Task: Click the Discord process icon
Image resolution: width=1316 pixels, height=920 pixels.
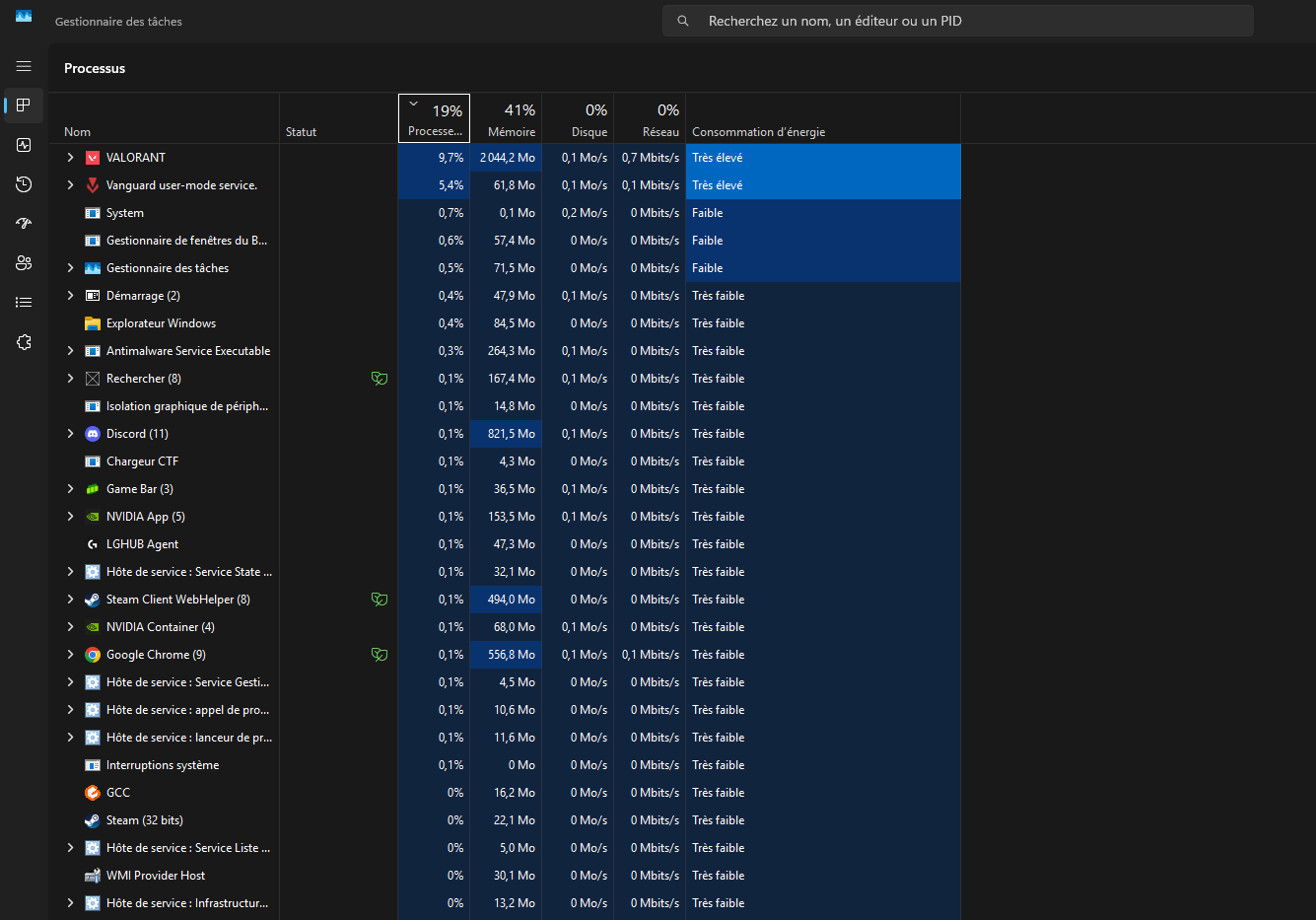Action: click(x=93, y=434)
